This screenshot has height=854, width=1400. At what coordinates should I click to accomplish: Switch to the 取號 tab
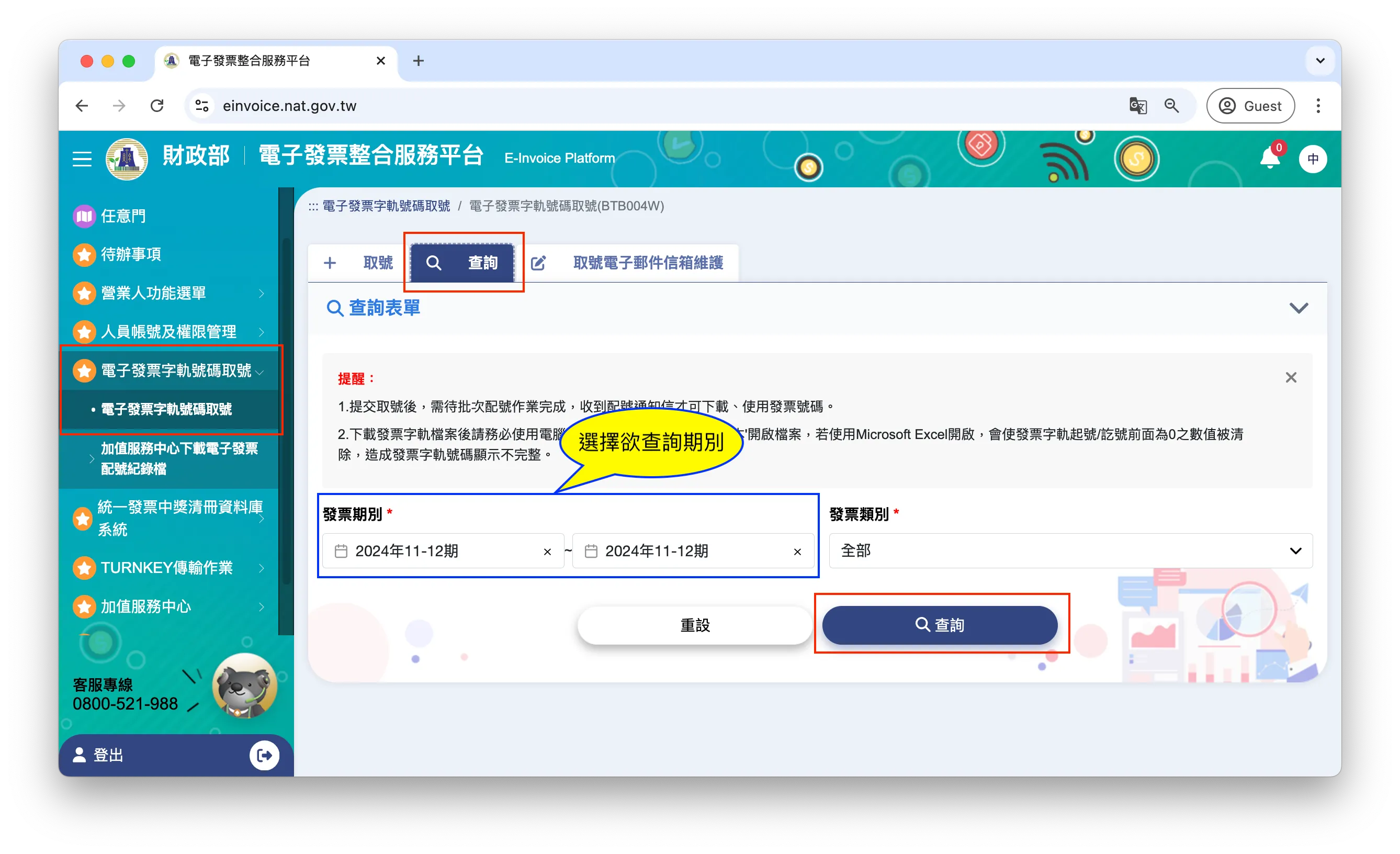pos(359,263)
